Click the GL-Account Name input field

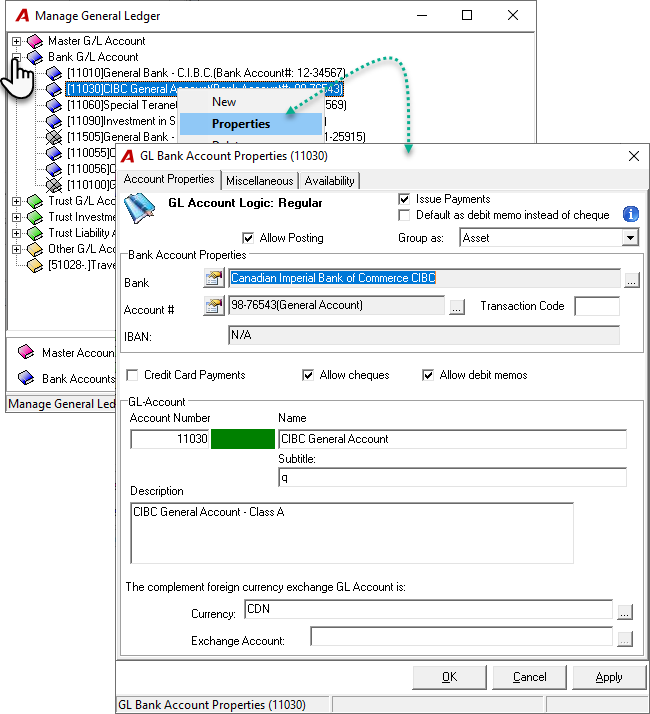[452, 439]
